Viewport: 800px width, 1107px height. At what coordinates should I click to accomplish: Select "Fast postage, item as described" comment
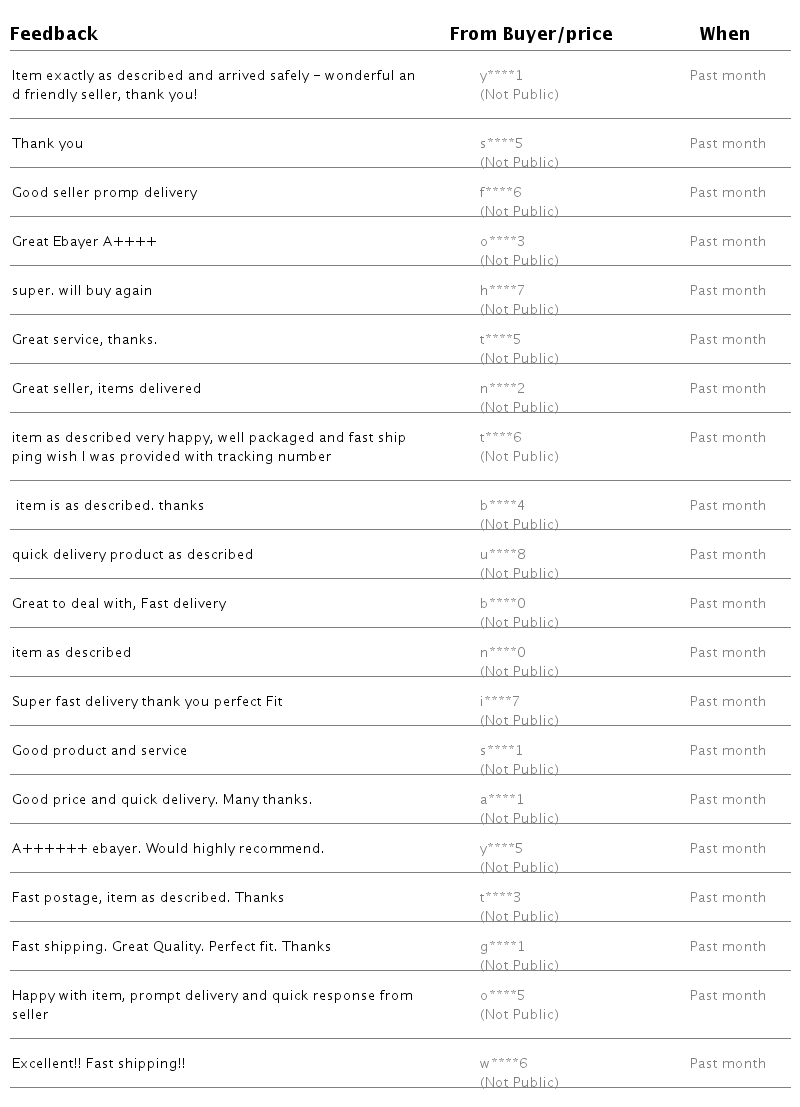click(148, 898)
